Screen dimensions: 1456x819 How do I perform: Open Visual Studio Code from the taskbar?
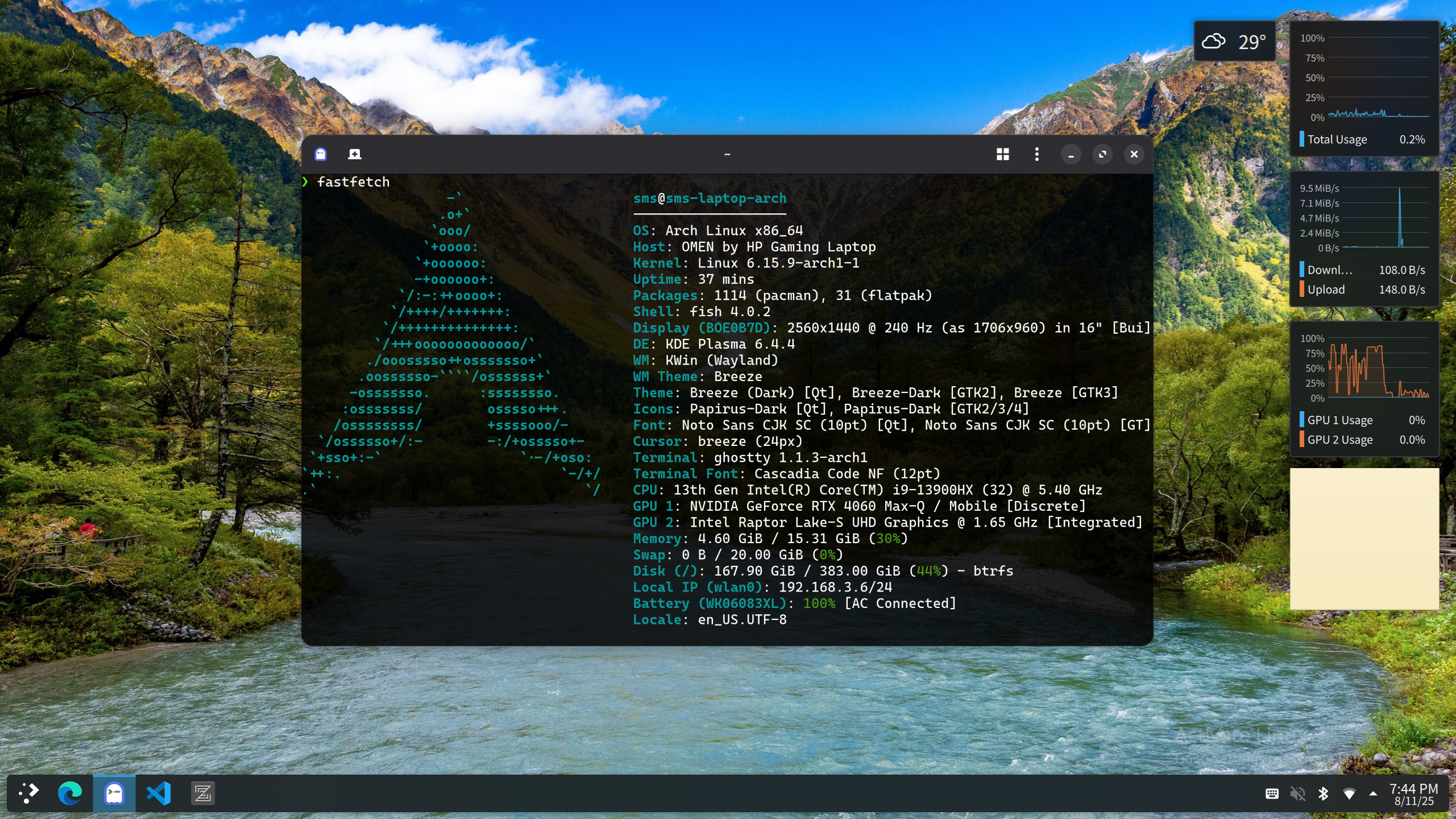pos(159,792)
